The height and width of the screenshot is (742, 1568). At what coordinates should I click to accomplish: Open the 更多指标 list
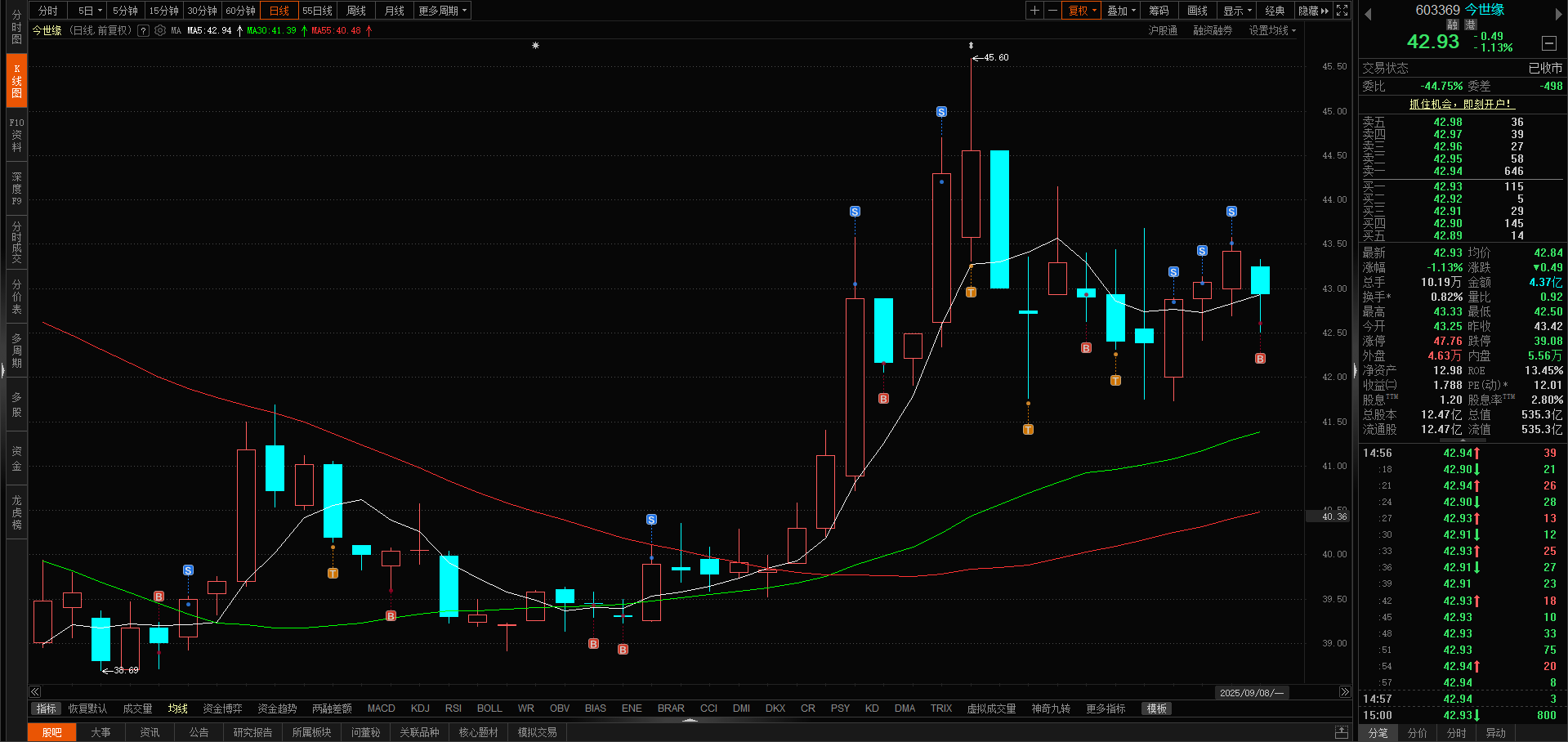pos(1106,708)
